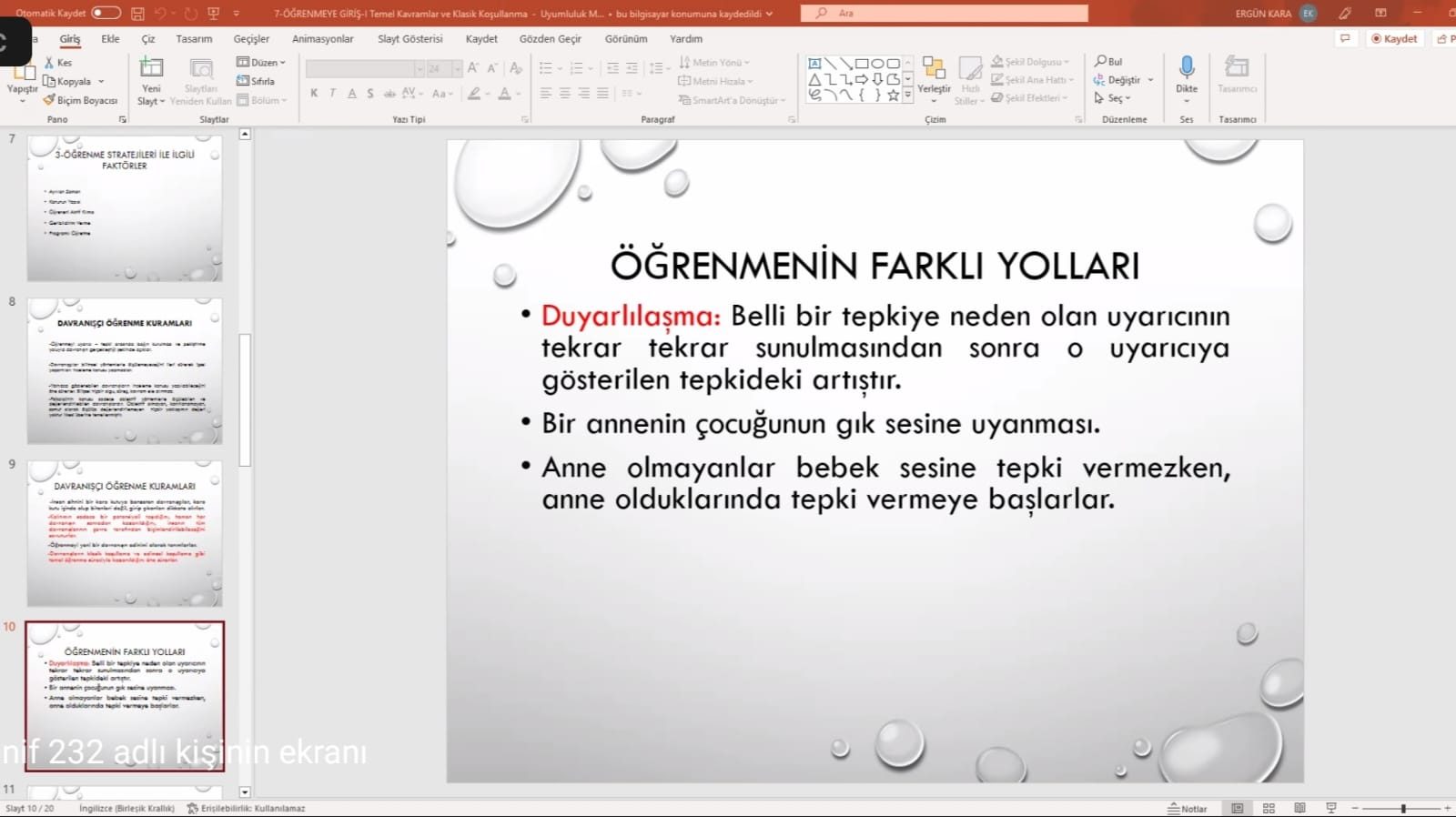Toggle the numbered list button
Screen dimensions: 1456x817
pos(576,68)
